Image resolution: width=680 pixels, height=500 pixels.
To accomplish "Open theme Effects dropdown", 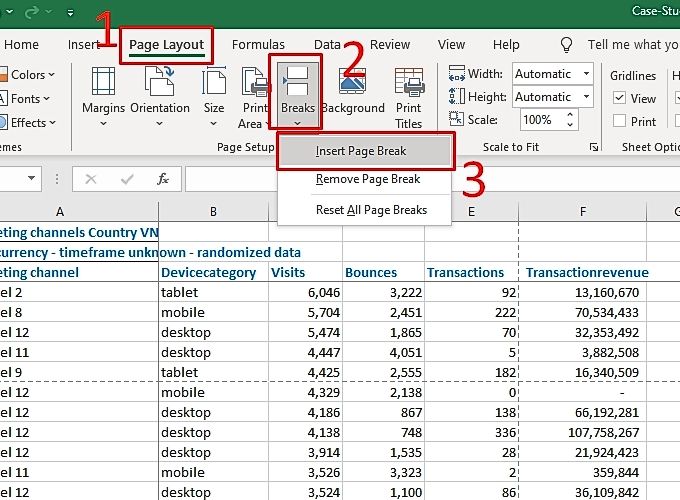I will tap(29, 123).
